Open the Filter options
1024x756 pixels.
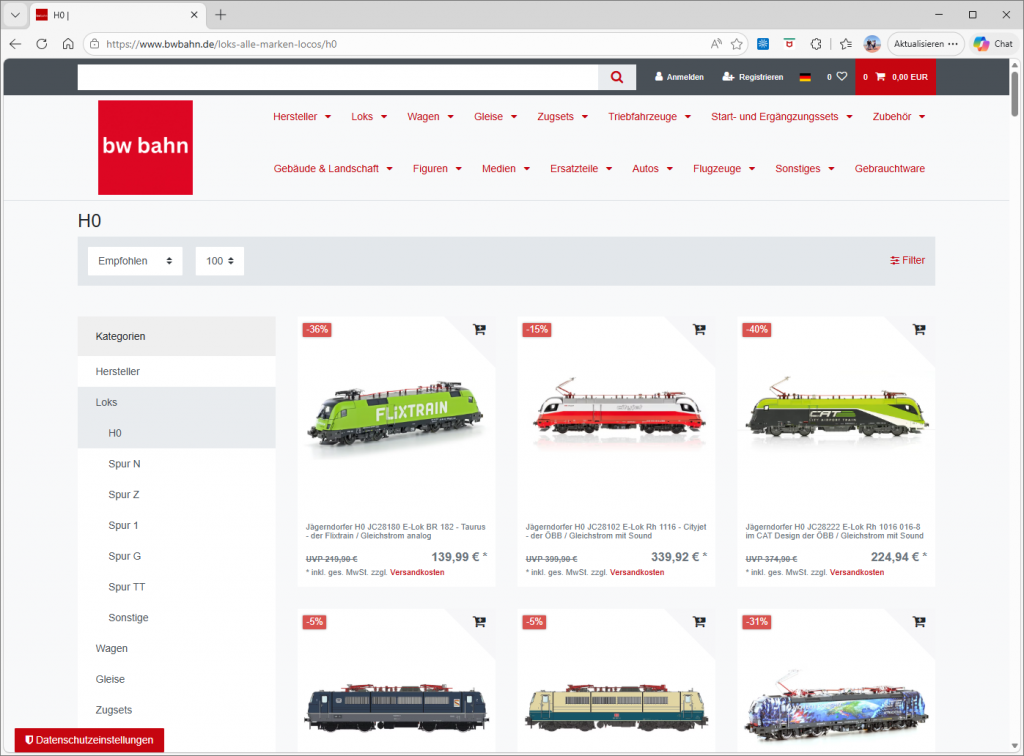907,260
